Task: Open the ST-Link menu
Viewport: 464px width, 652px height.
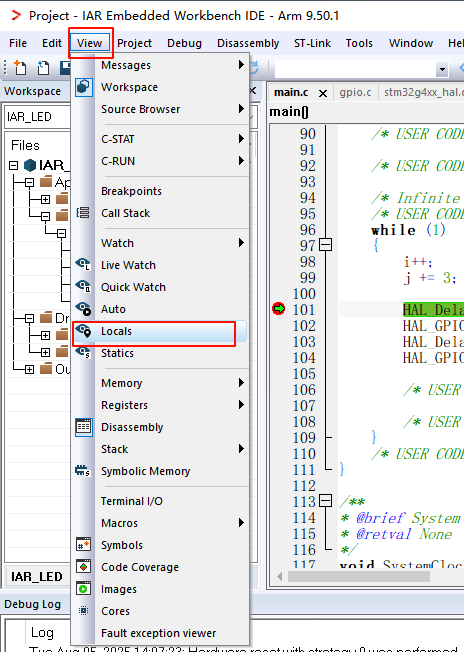Action: tap(312, 43)
